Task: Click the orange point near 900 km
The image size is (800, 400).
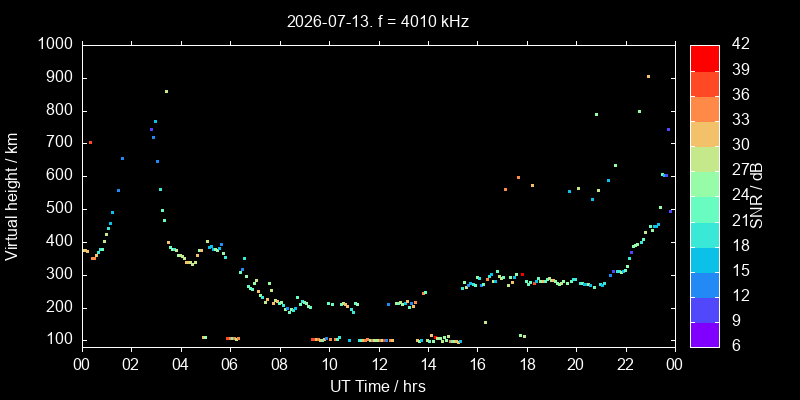Action: [x=648, y=77]
